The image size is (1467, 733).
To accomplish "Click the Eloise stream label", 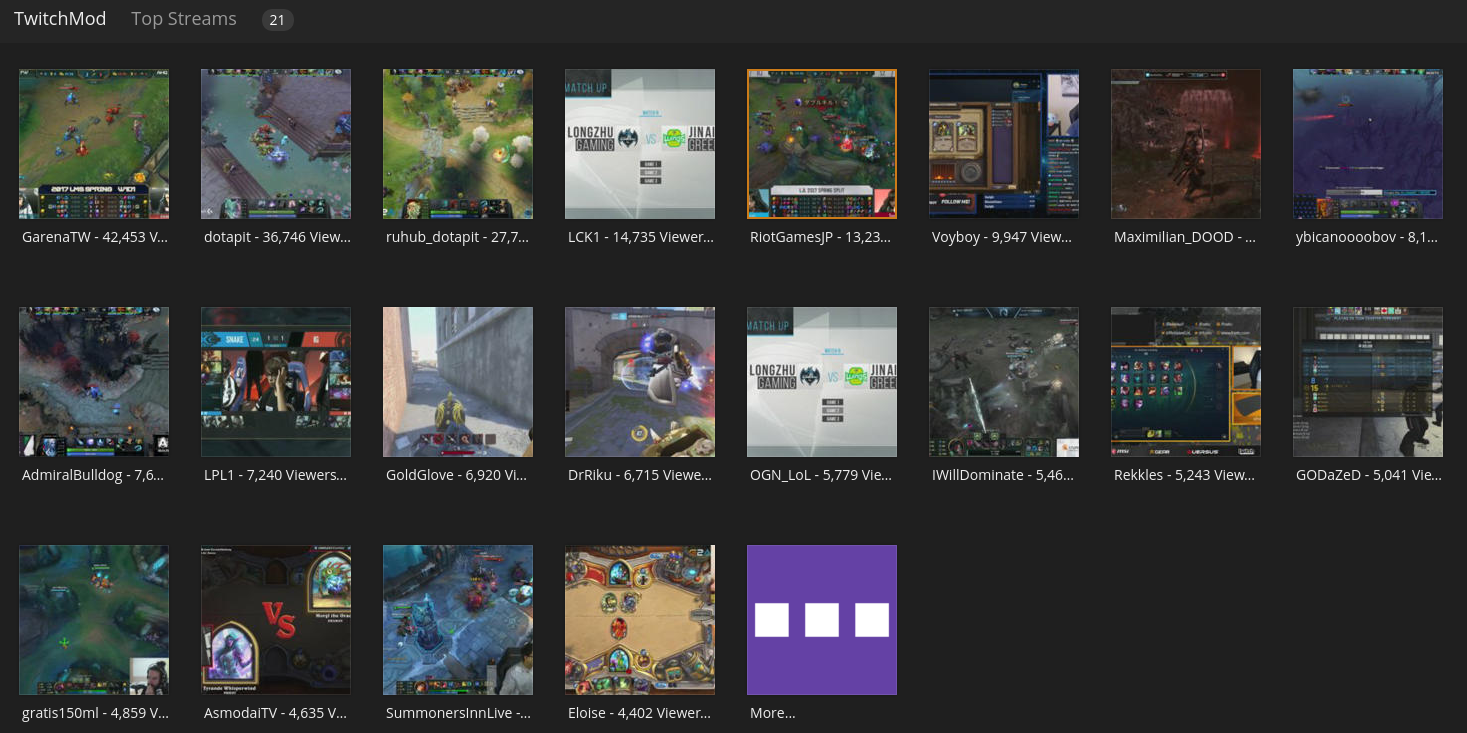I will point(640,713).
